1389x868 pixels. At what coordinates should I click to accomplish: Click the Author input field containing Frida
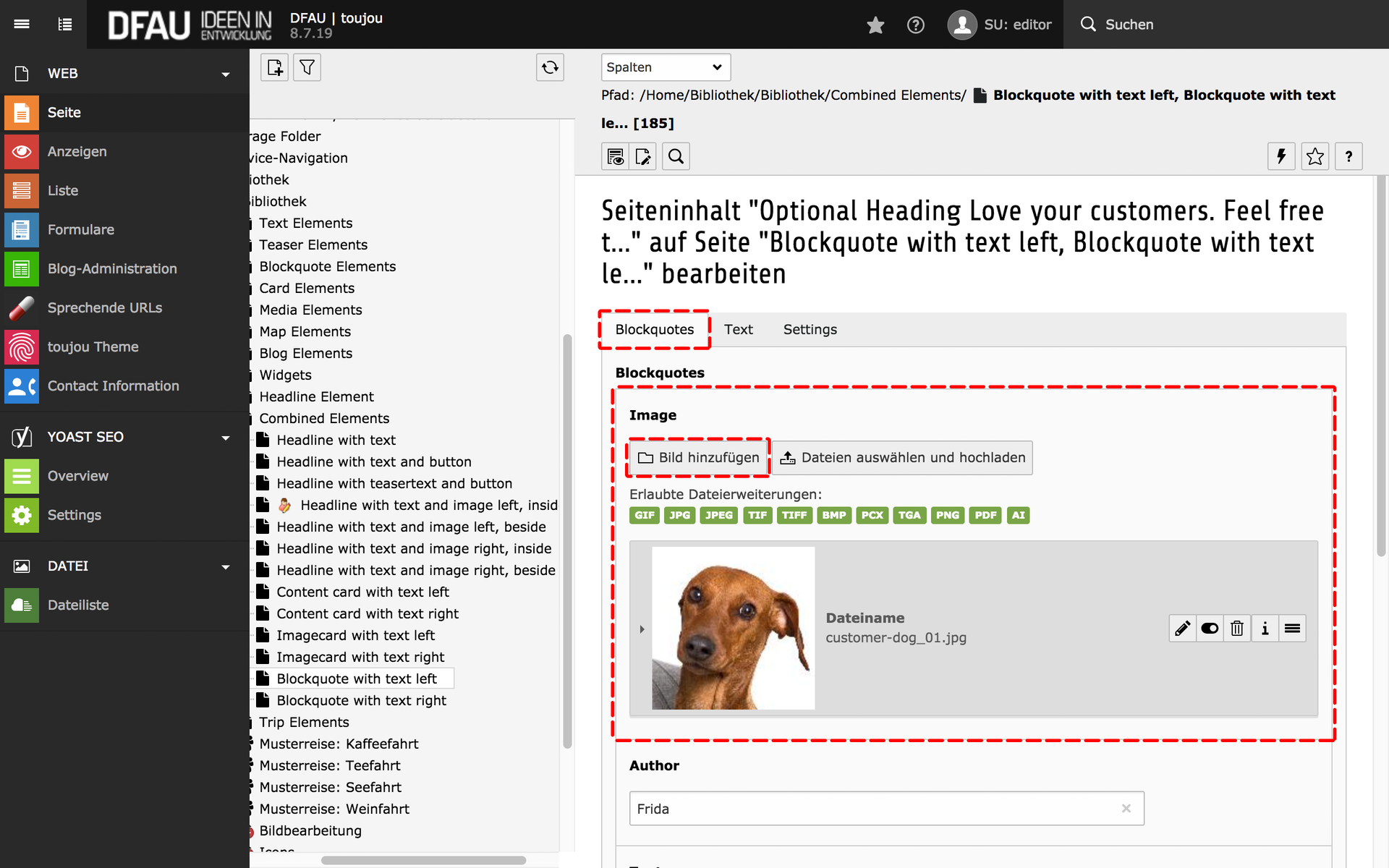pyautogui.click(x=875, y=809)
